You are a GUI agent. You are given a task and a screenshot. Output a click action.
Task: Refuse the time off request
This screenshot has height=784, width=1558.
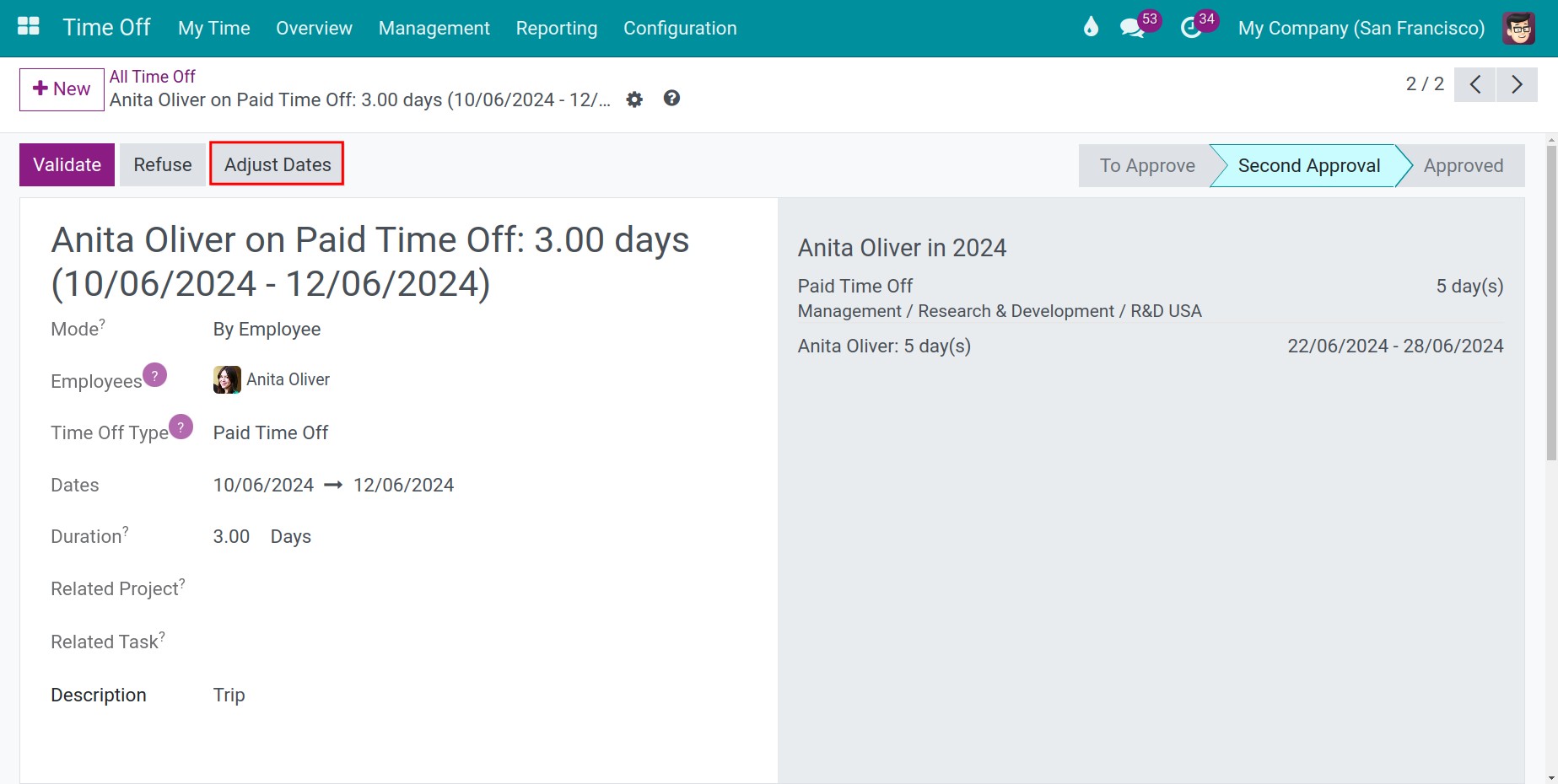click(163, 164)
